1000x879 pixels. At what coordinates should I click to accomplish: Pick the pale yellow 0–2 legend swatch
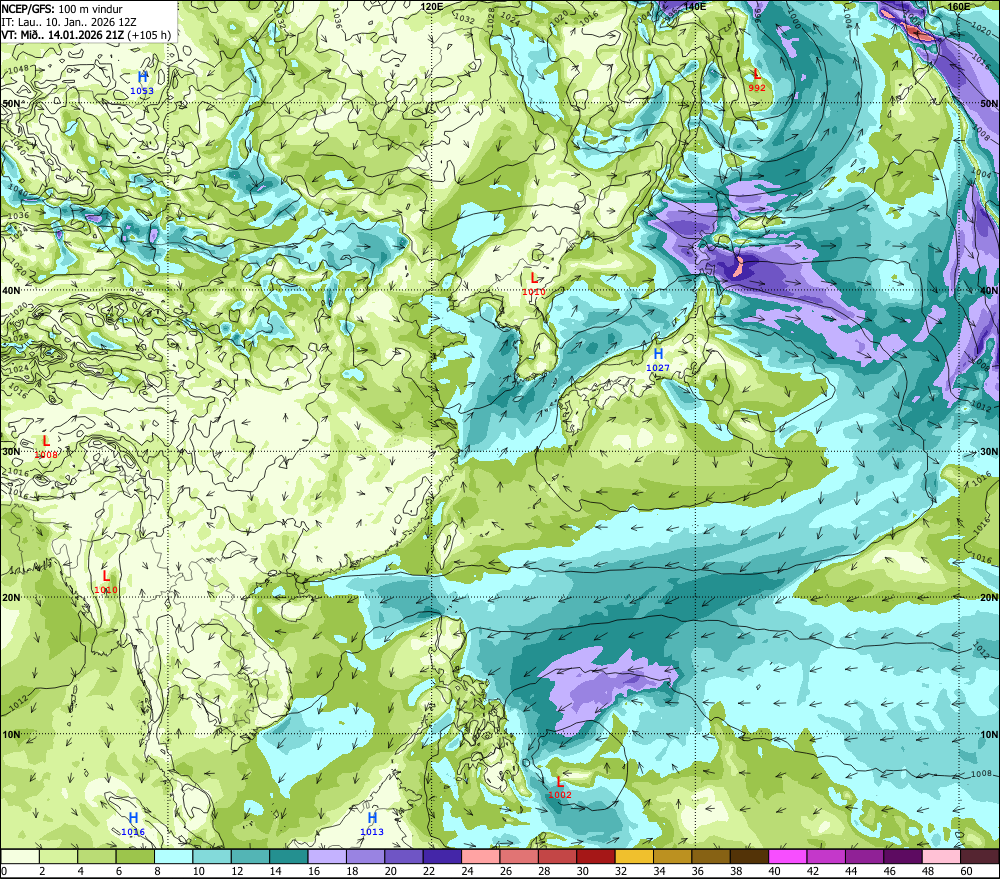point(20,856)
